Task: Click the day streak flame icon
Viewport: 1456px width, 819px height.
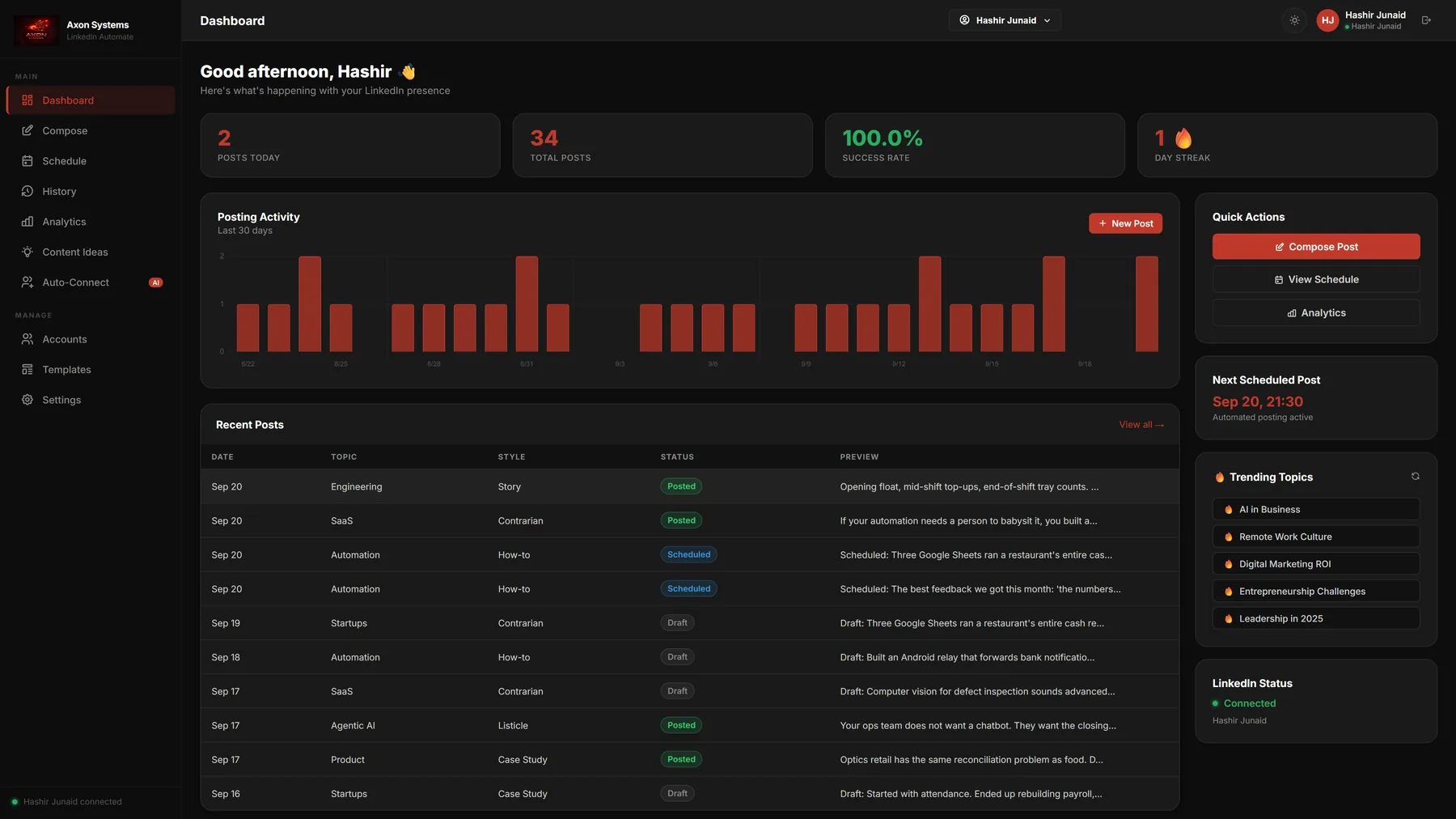Action: click(1183, 138)
